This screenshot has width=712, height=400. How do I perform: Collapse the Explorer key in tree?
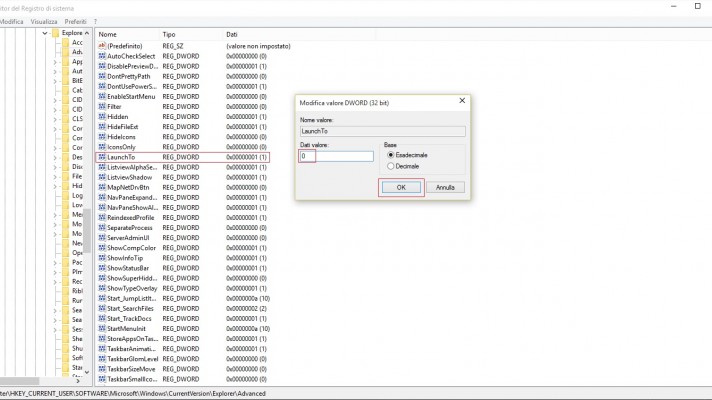[46, 33]
